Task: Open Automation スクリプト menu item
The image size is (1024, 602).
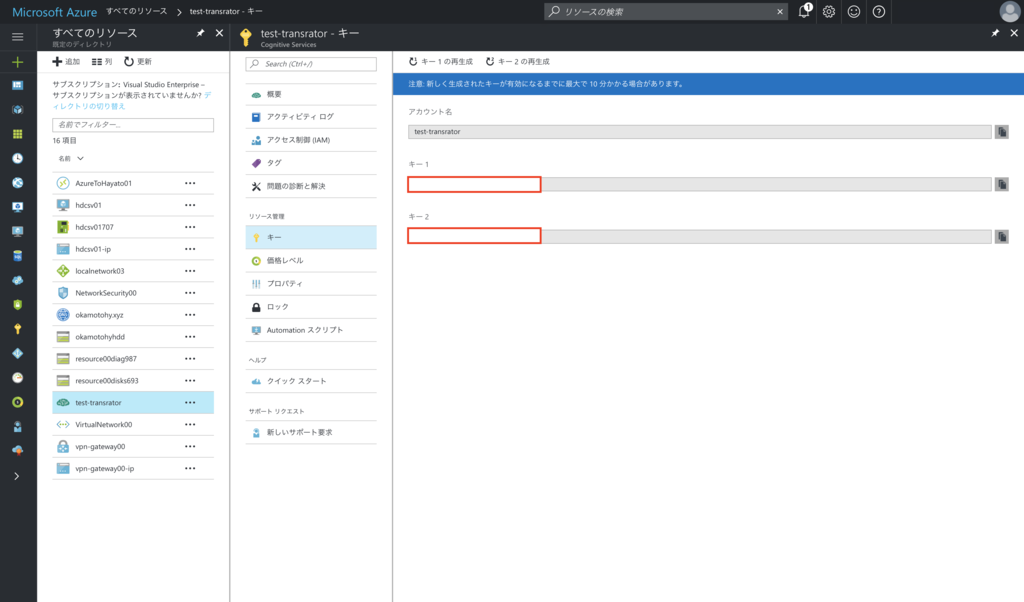Action: 311,330
